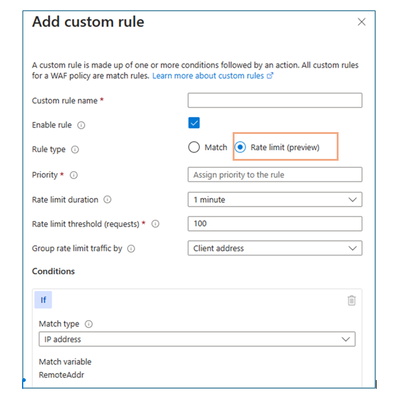Select the Match rule type radio button
This screenshot has height=400, width=398.
(194, 147)
